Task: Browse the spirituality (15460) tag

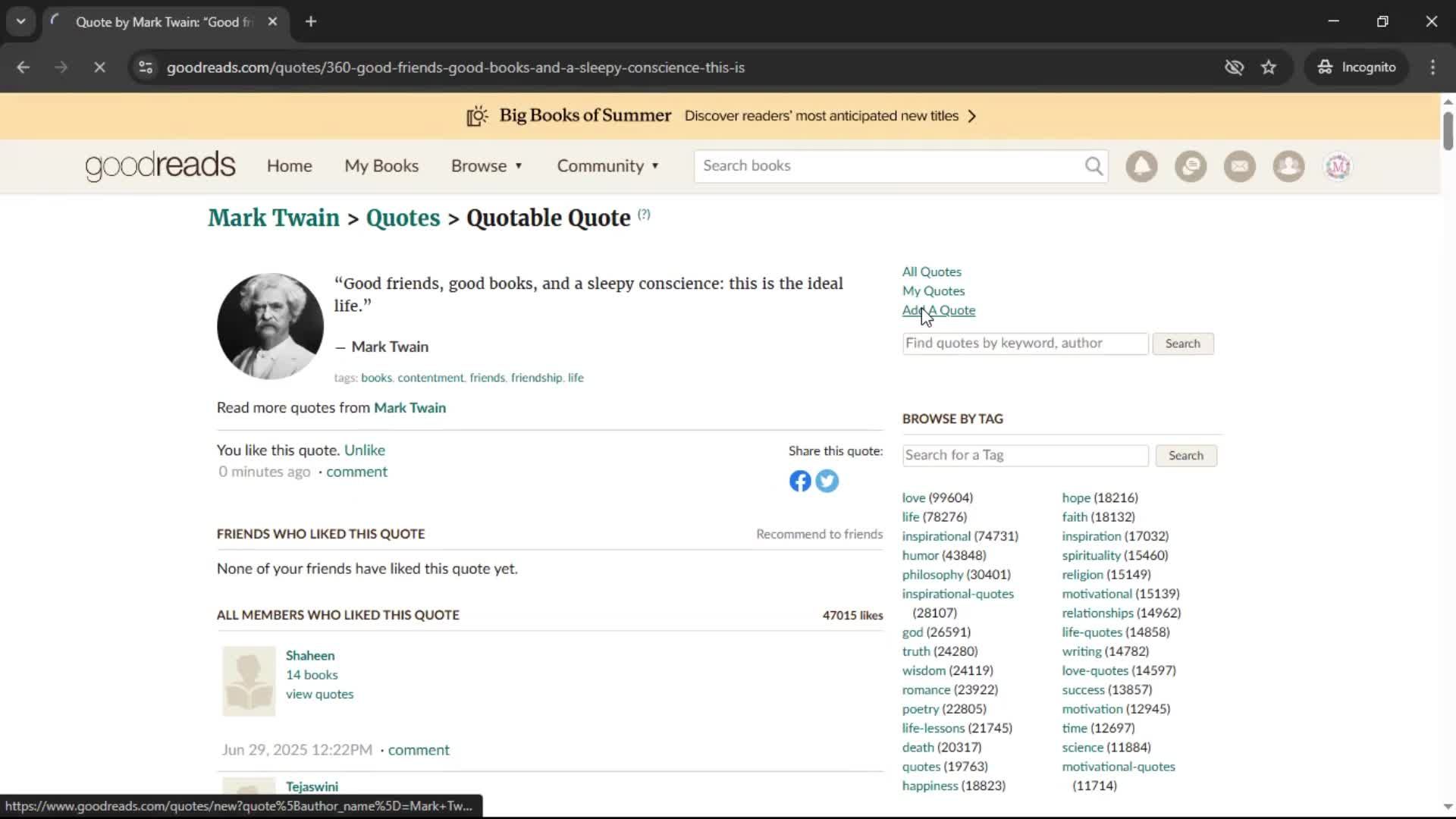Action: (x=1091, y=556)
